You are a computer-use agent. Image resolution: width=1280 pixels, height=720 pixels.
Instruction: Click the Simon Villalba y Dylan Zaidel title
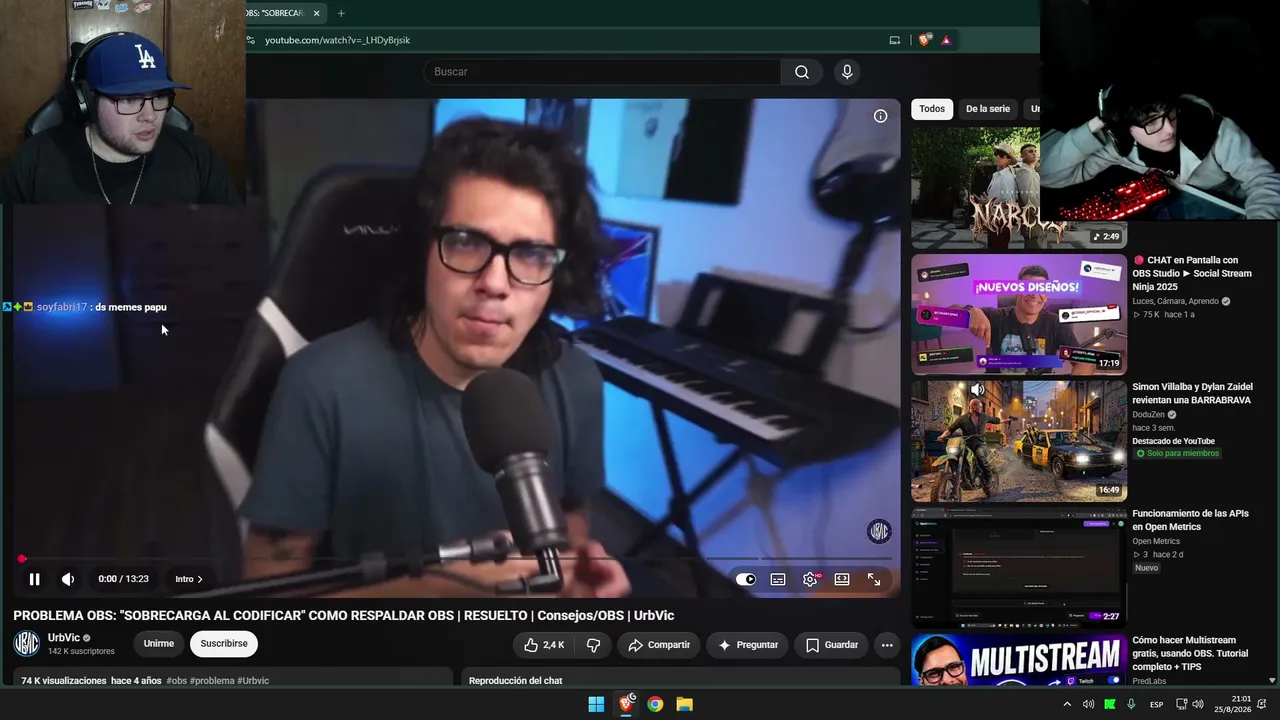(1192, 394)
